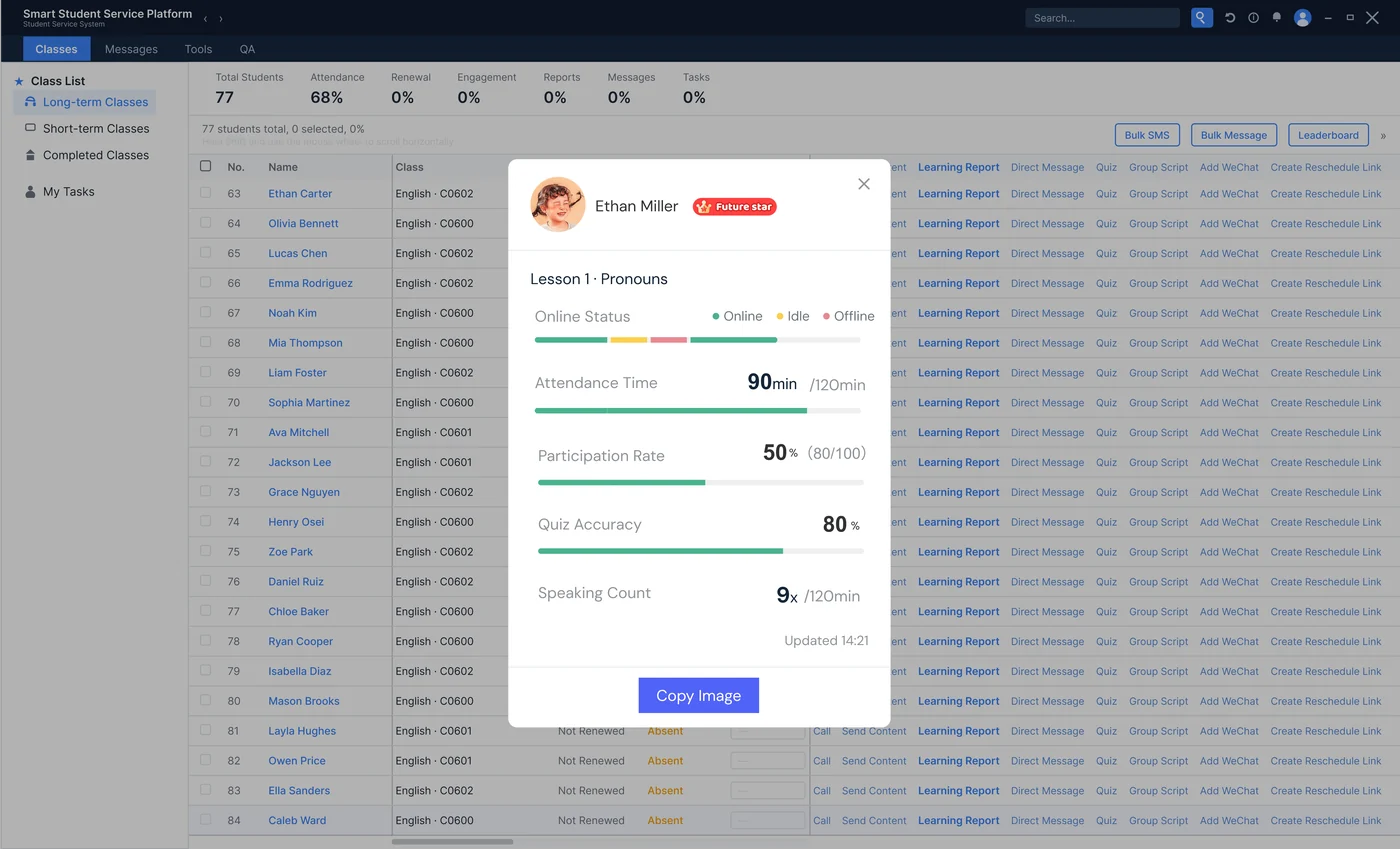Select Short-term Classes in sidebar

96,128
